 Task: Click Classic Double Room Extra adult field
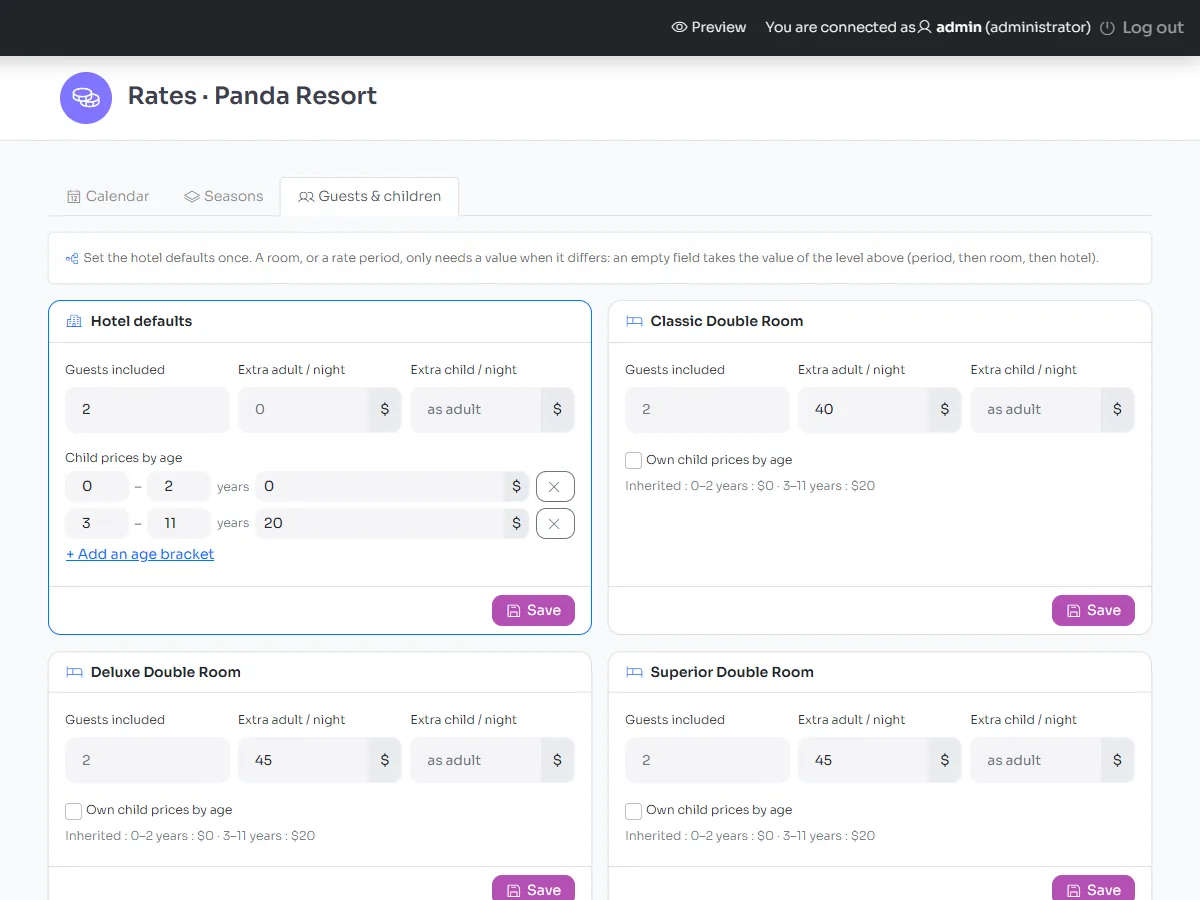[x=863, y=410]
